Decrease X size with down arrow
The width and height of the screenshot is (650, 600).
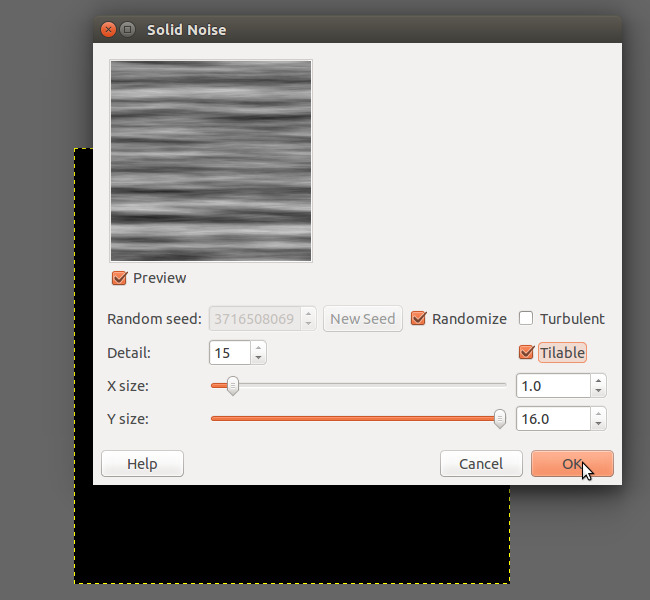tap(598, 391)
